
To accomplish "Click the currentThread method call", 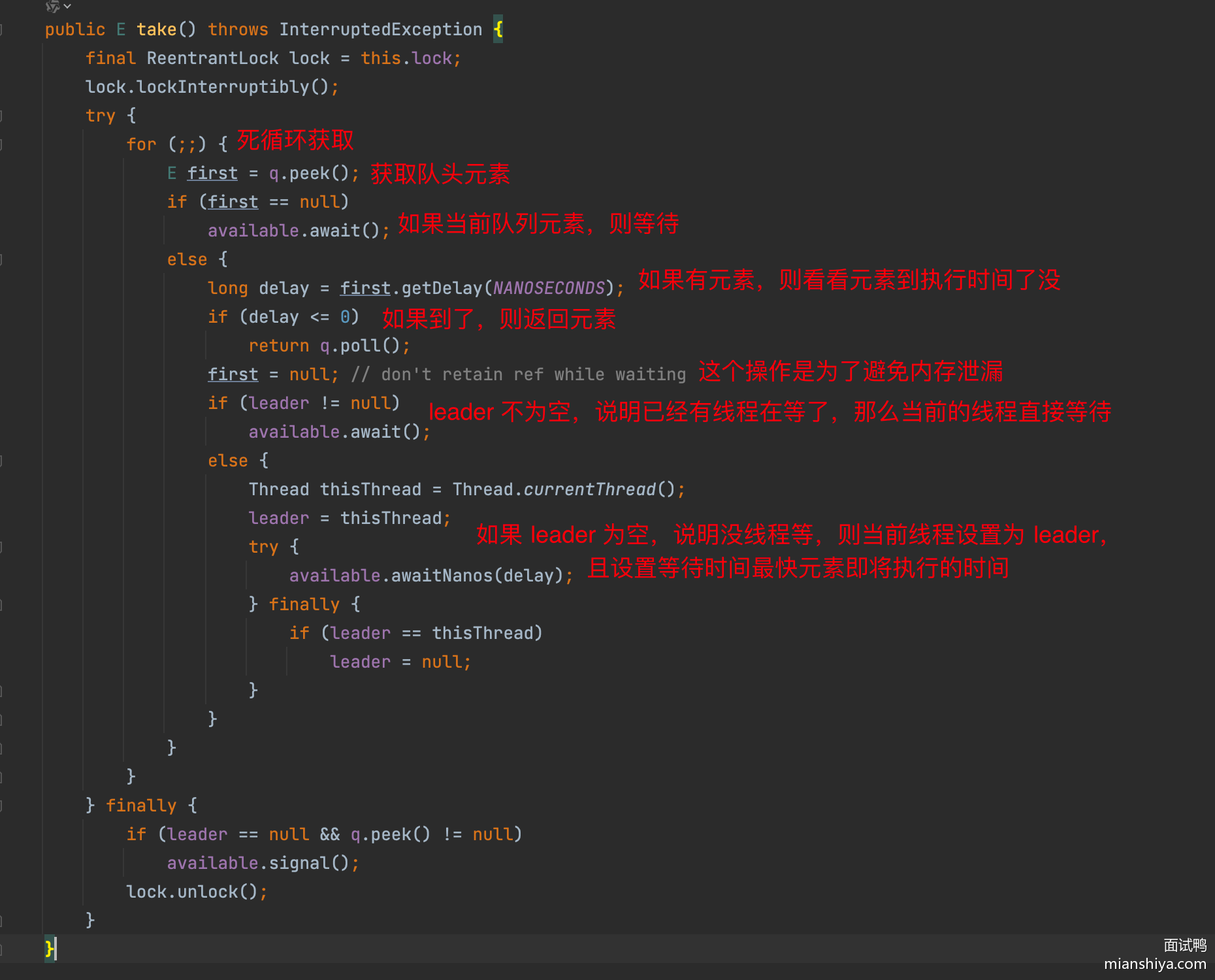I will point(589,490).
